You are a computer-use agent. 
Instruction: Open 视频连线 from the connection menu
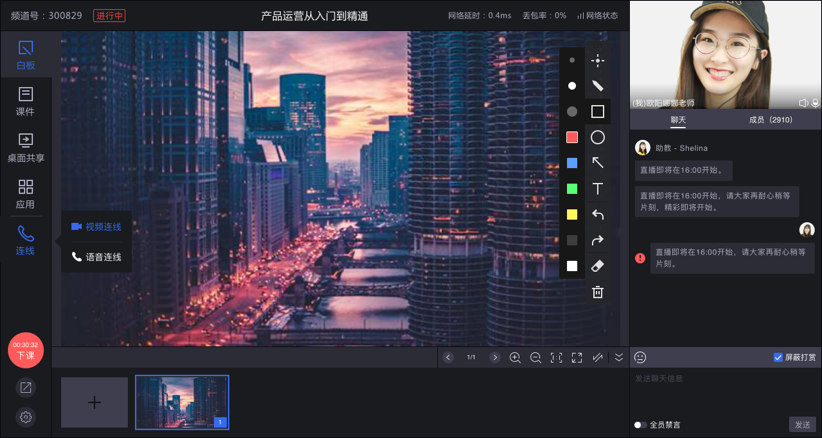point(96,227)
